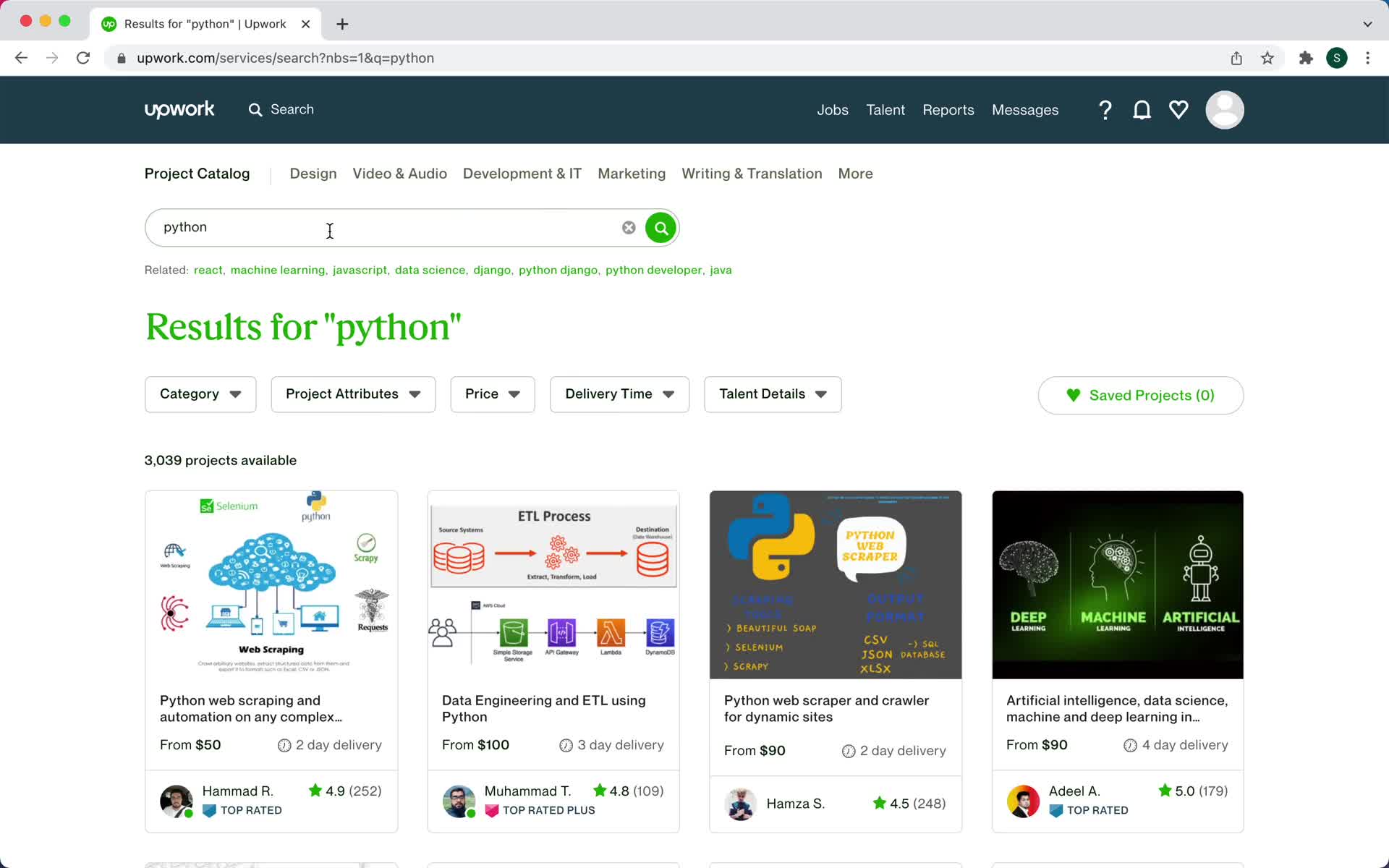Viewport: 1389px width, 868px height.
Task: Click related search link django
Action: (492, 270)
